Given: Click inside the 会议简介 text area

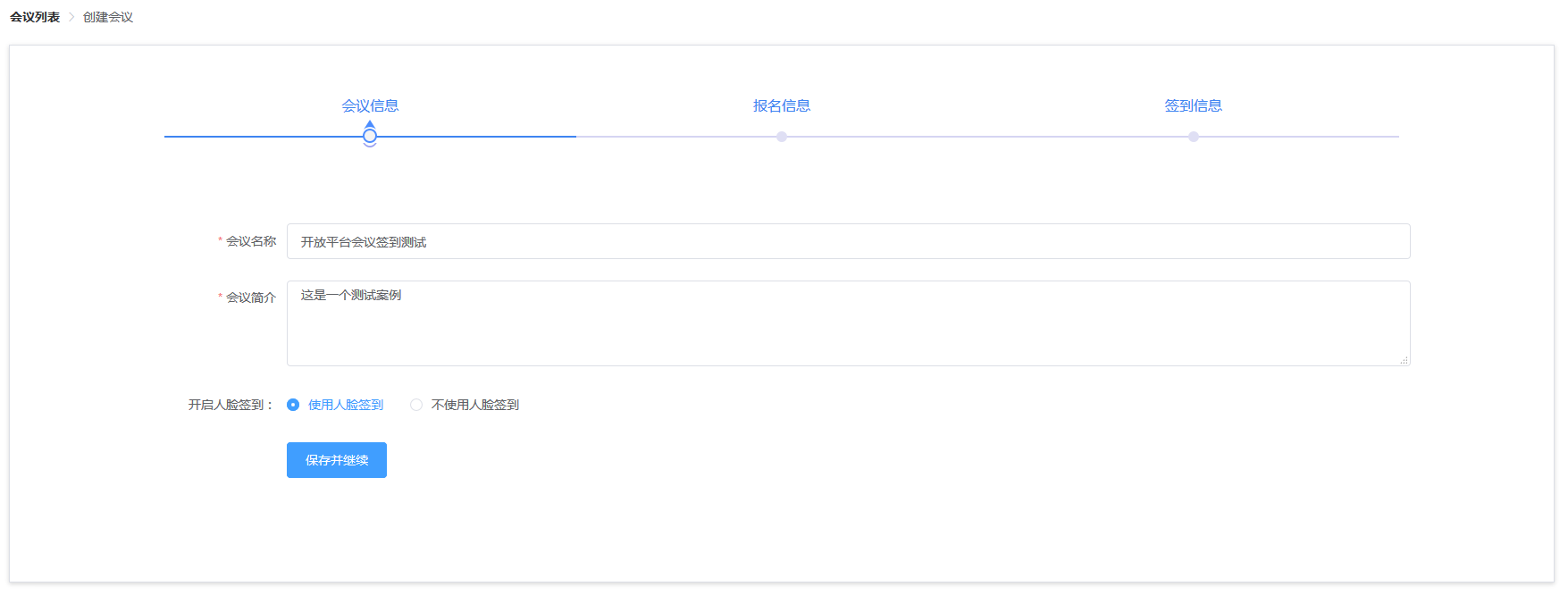Looking at the screenshot, I should (848, 323).
